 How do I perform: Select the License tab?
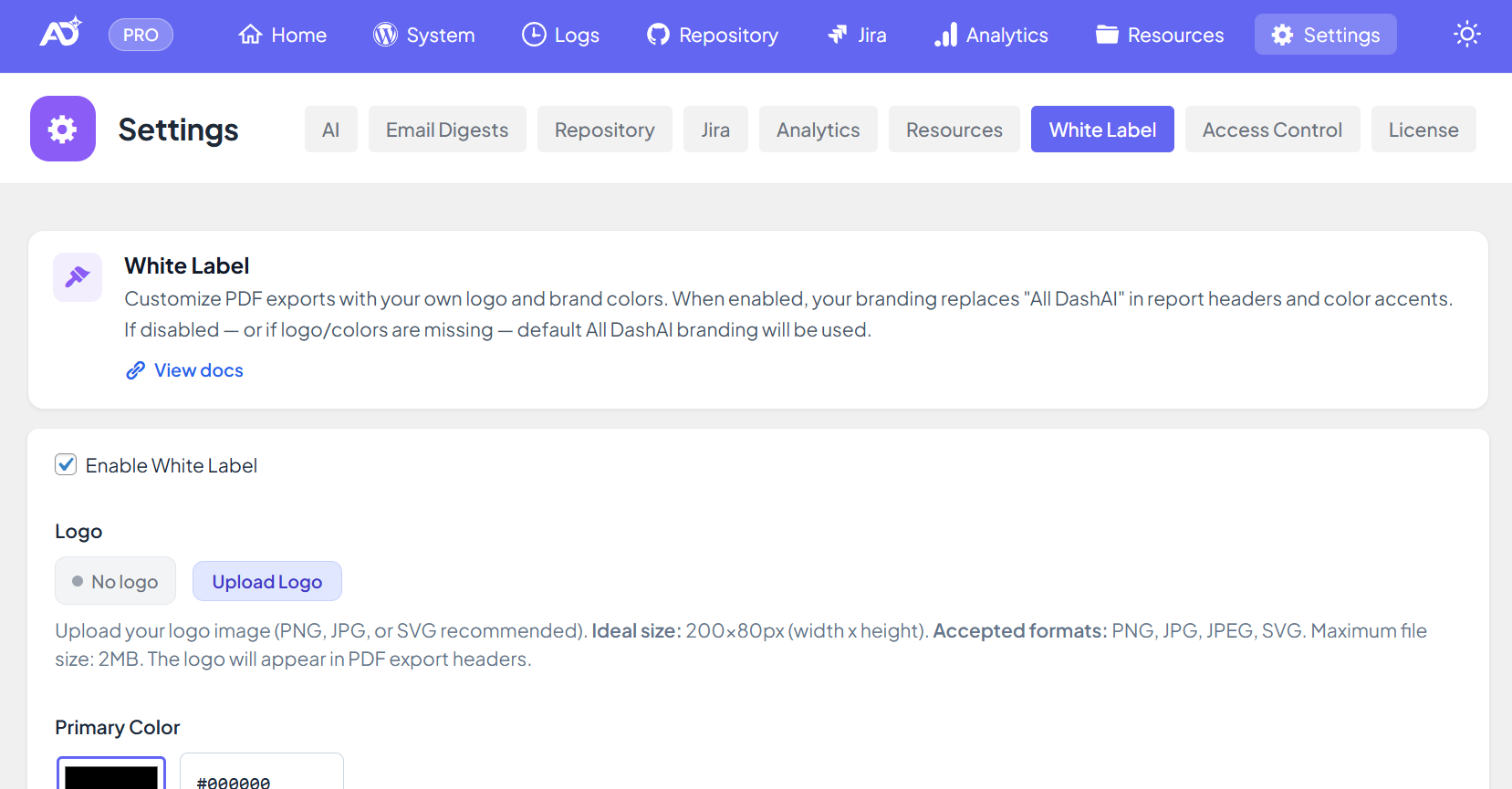(1423, 130)
